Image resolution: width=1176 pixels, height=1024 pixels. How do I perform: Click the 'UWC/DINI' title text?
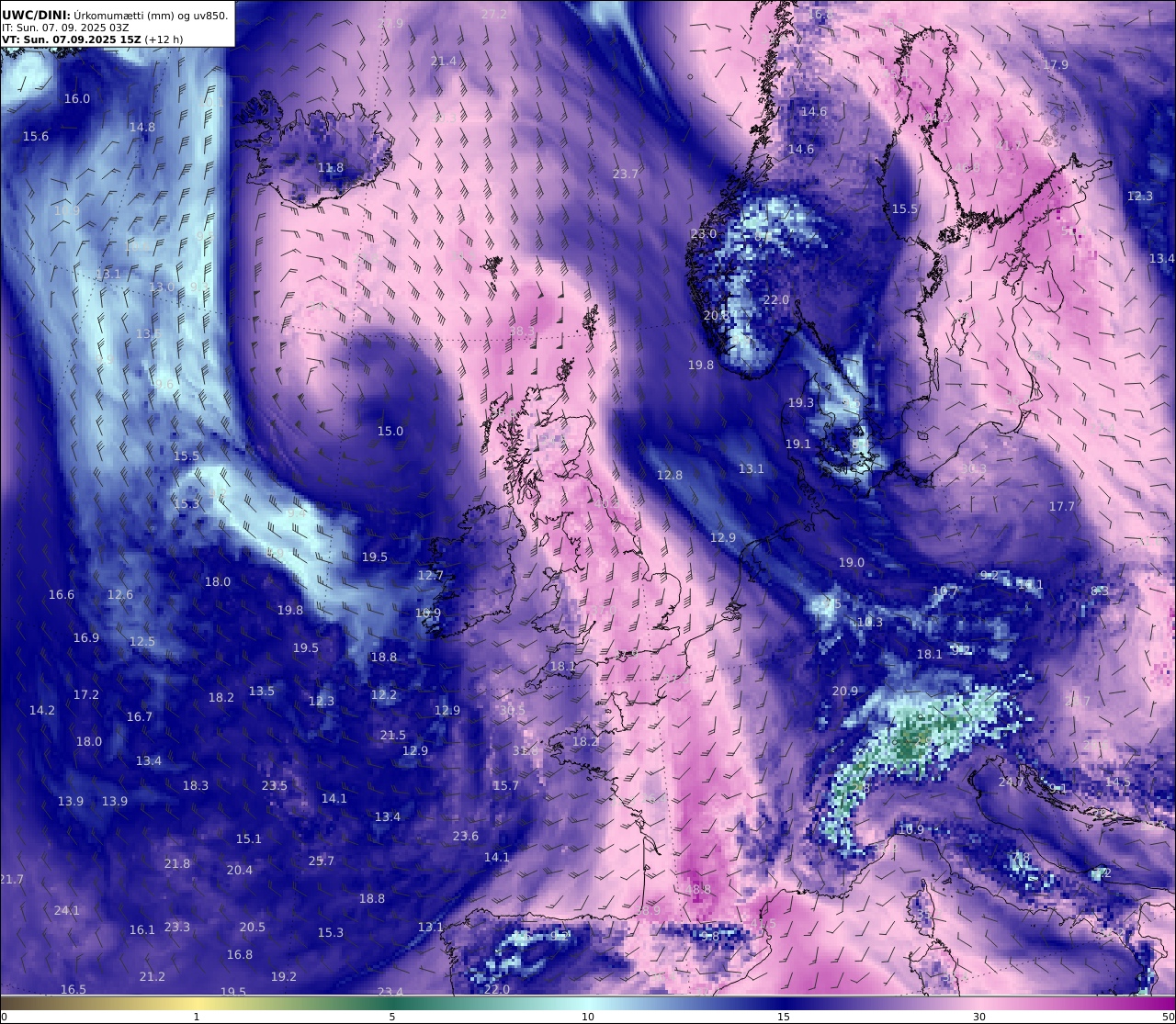click(36, 16)
